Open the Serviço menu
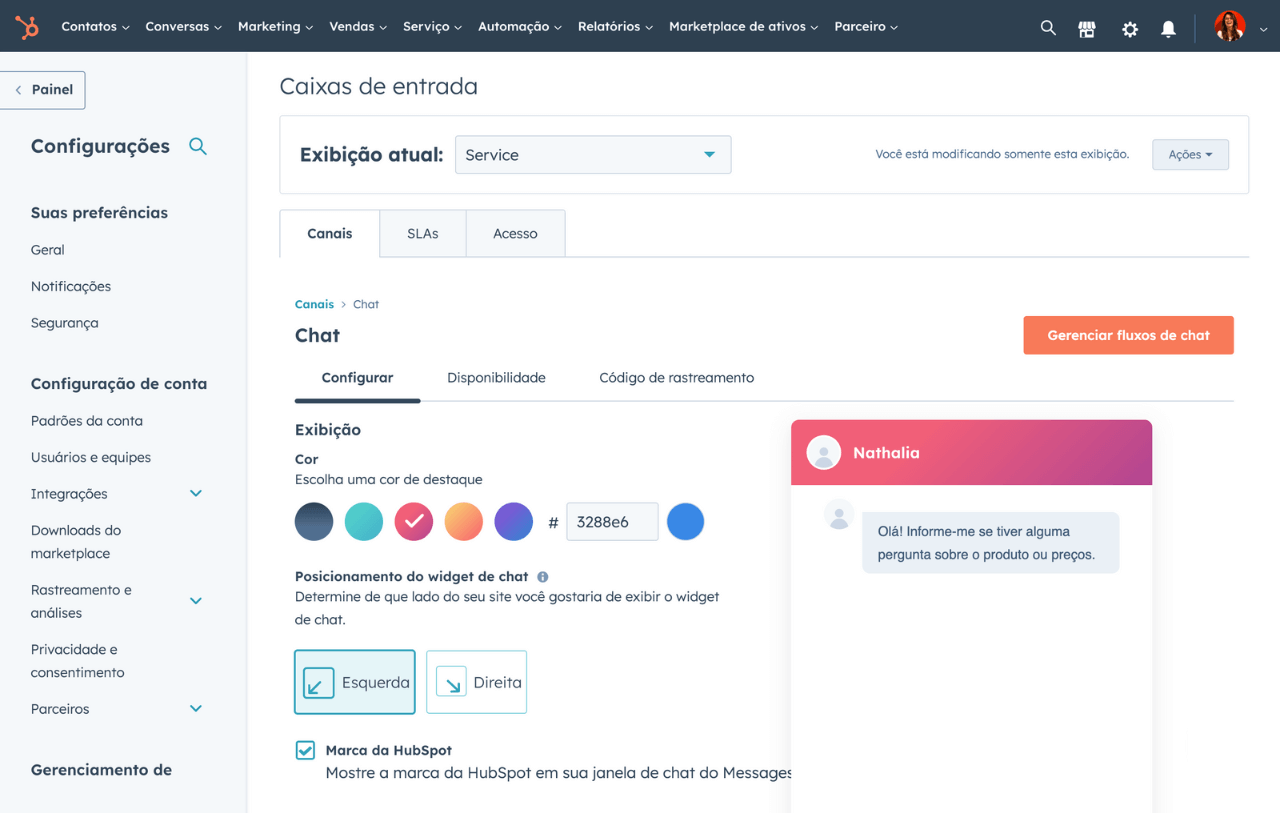1280x813 pixels. coord(432,27)
